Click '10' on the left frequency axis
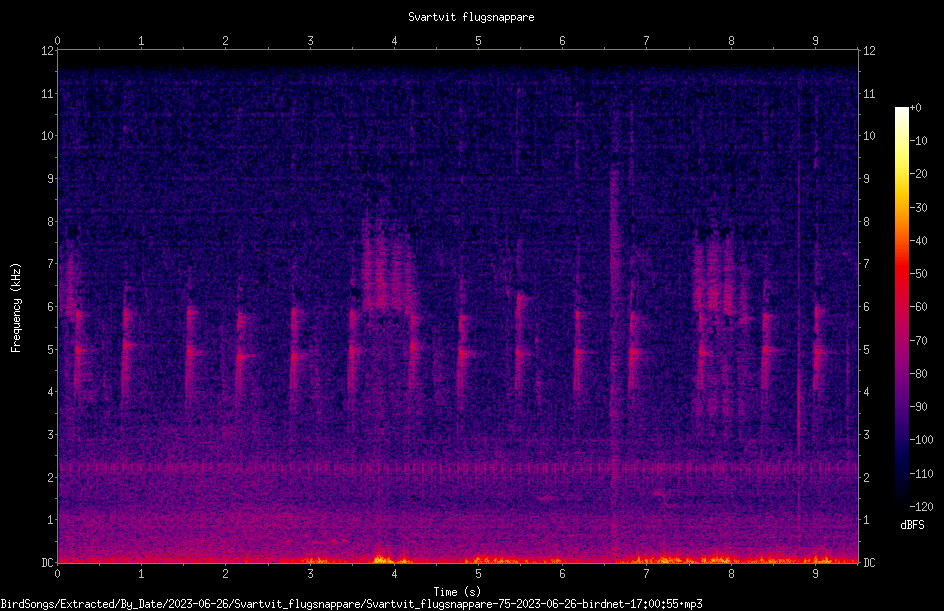944x611 pixels. [47, 135]
